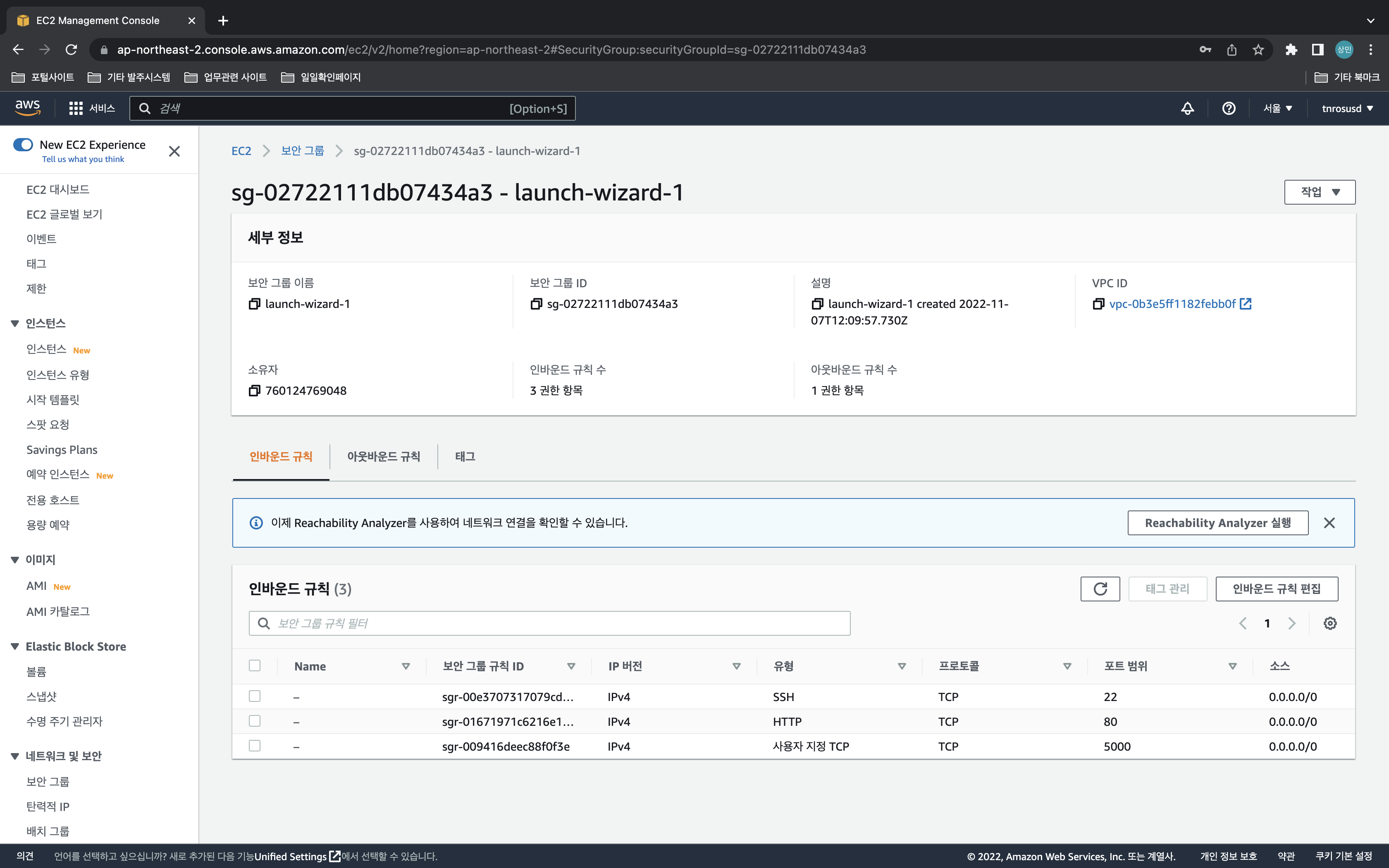The width and height of the screenshot is (1389, 868).
Task: Collapse the Elastic Block Store section
Action: (x=15, y=647)
